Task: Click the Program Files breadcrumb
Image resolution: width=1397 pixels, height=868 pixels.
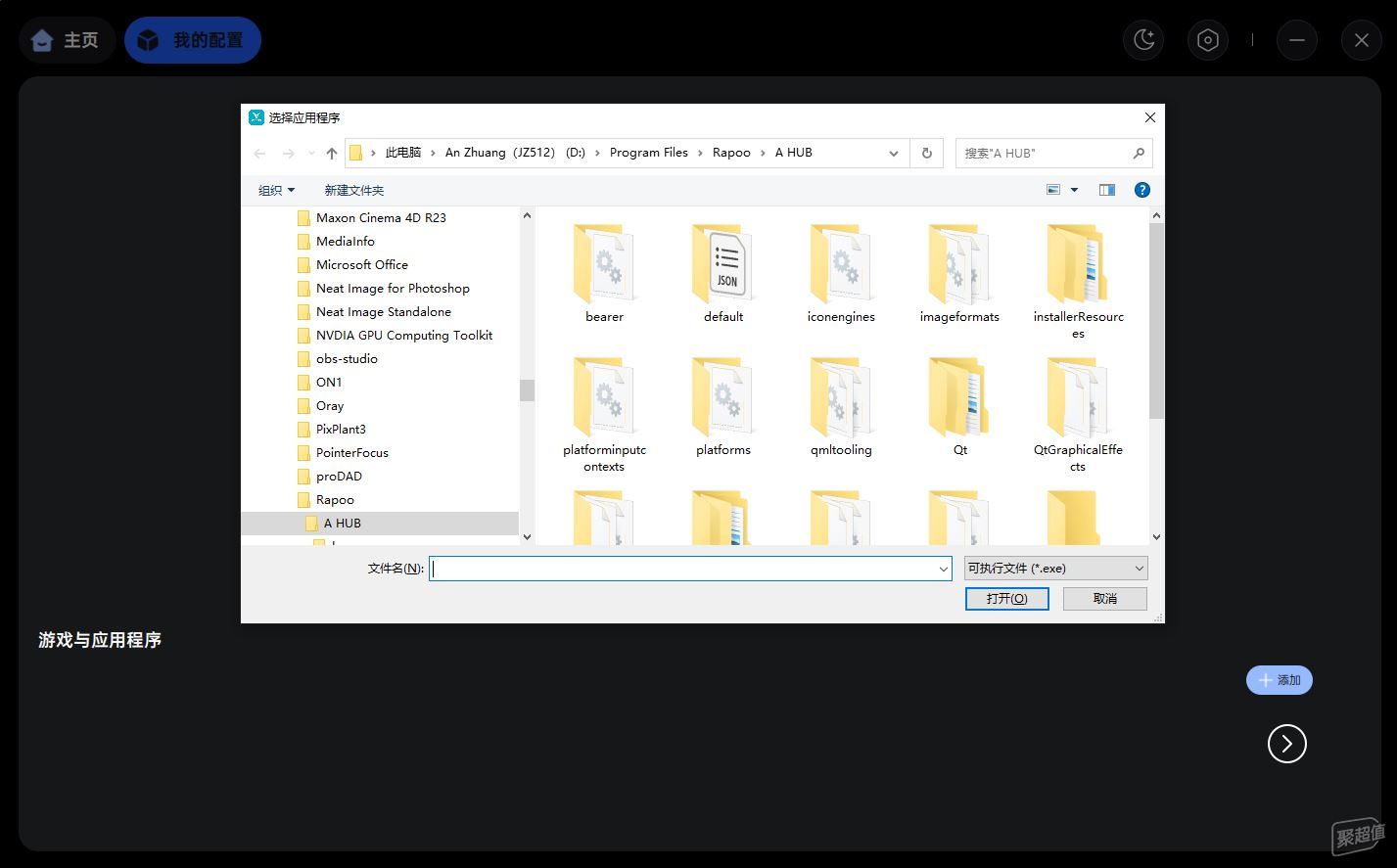Action: coord(649,153)
